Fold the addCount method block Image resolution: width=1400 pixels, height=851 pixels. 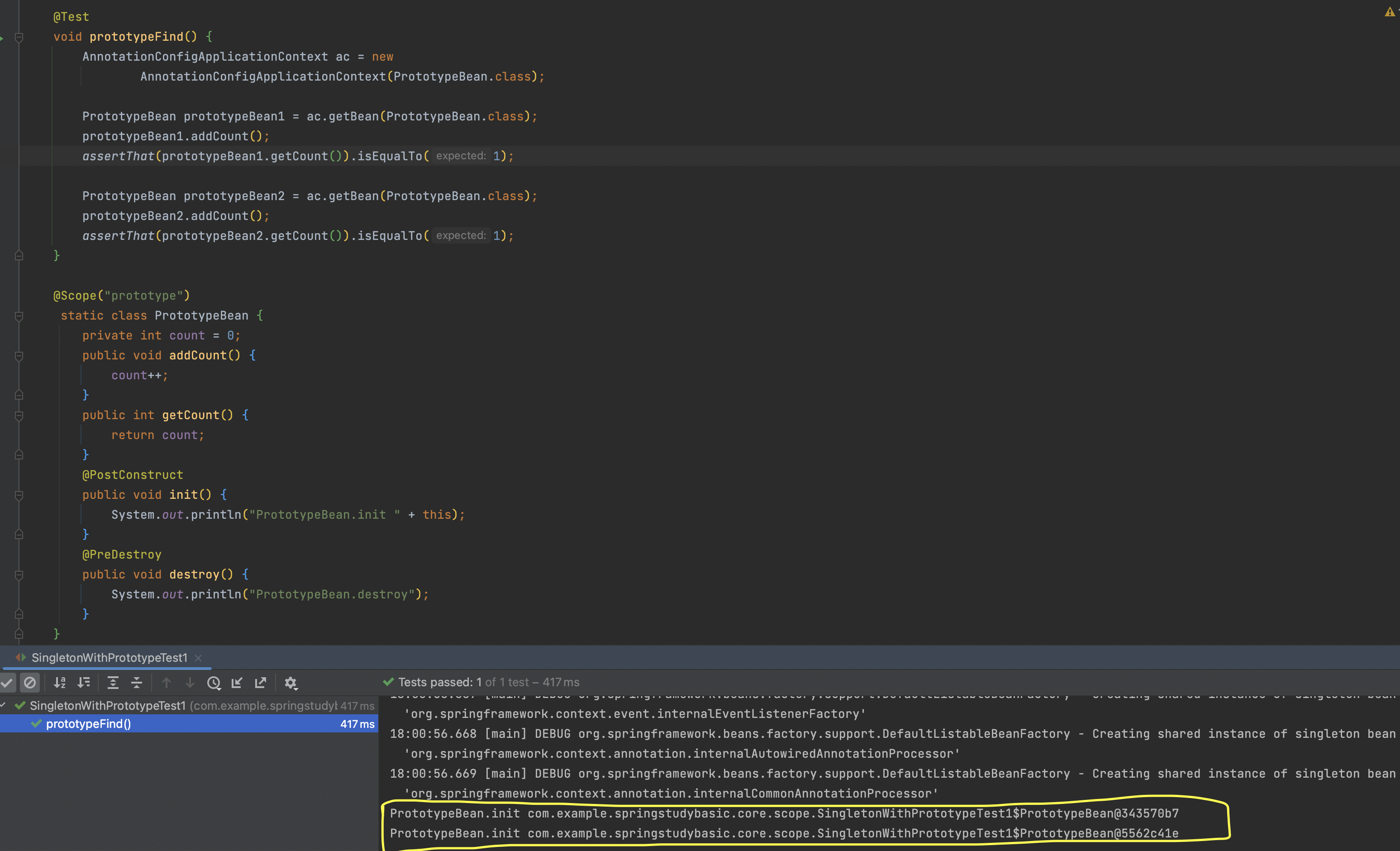pos(19,356)
